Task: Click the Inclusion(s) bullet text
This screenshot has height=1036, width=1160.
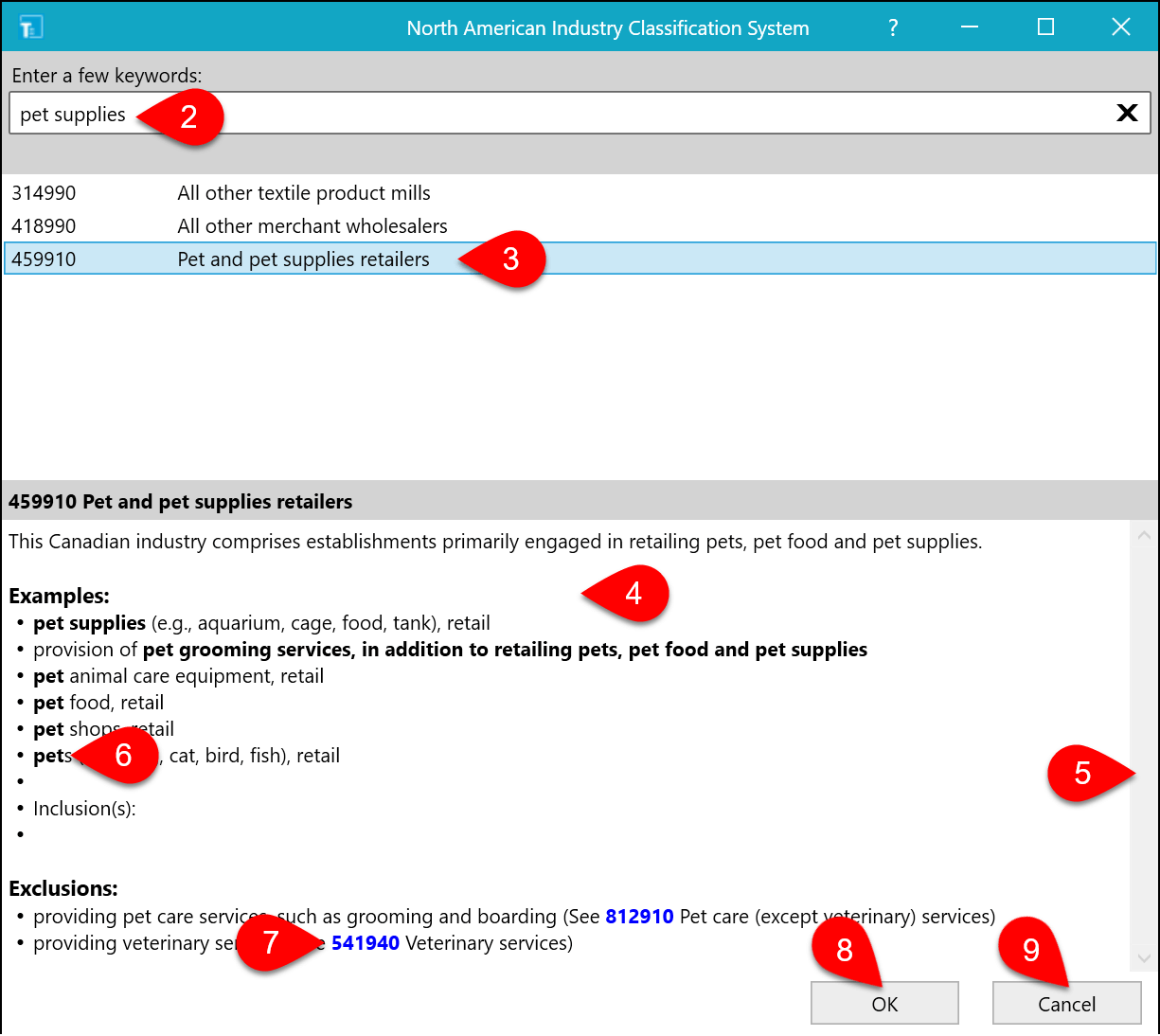Action: pos(84,809)
